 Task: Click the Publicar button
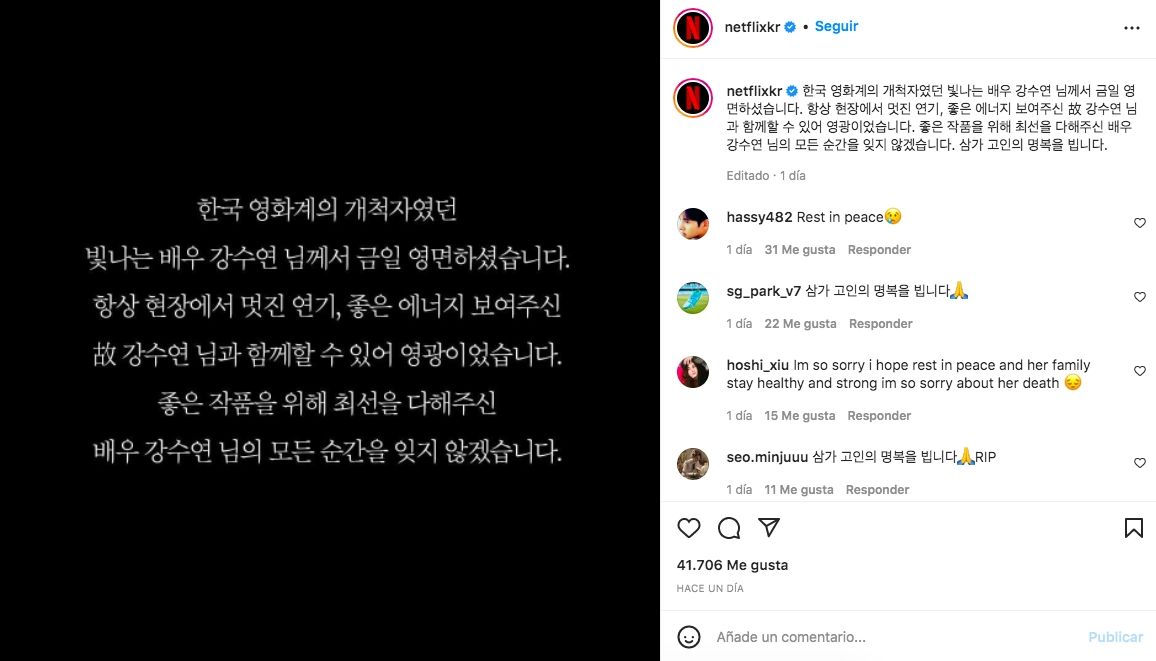pyautogui.click(x=1115, y=637)
